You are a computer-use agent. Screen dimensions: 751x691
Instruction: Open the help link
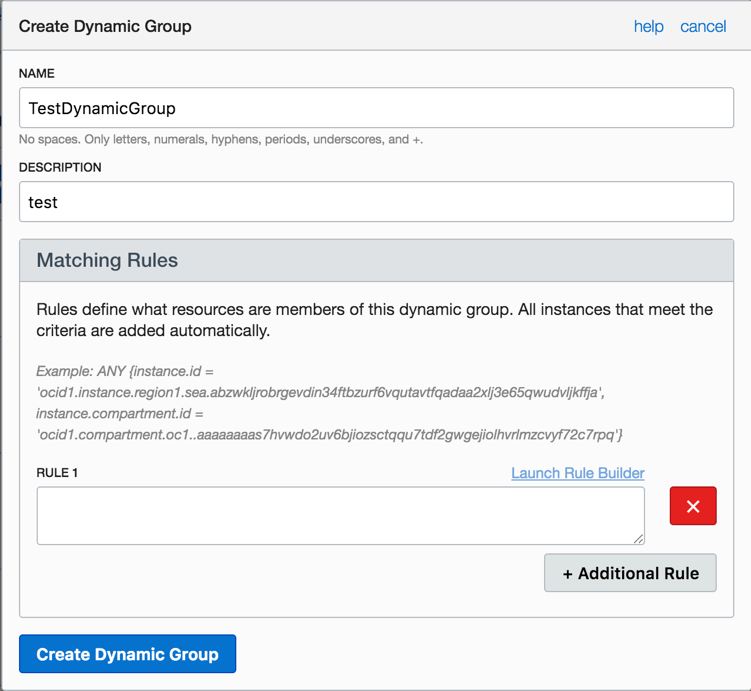pyautogui.click(x=648, y=26)
